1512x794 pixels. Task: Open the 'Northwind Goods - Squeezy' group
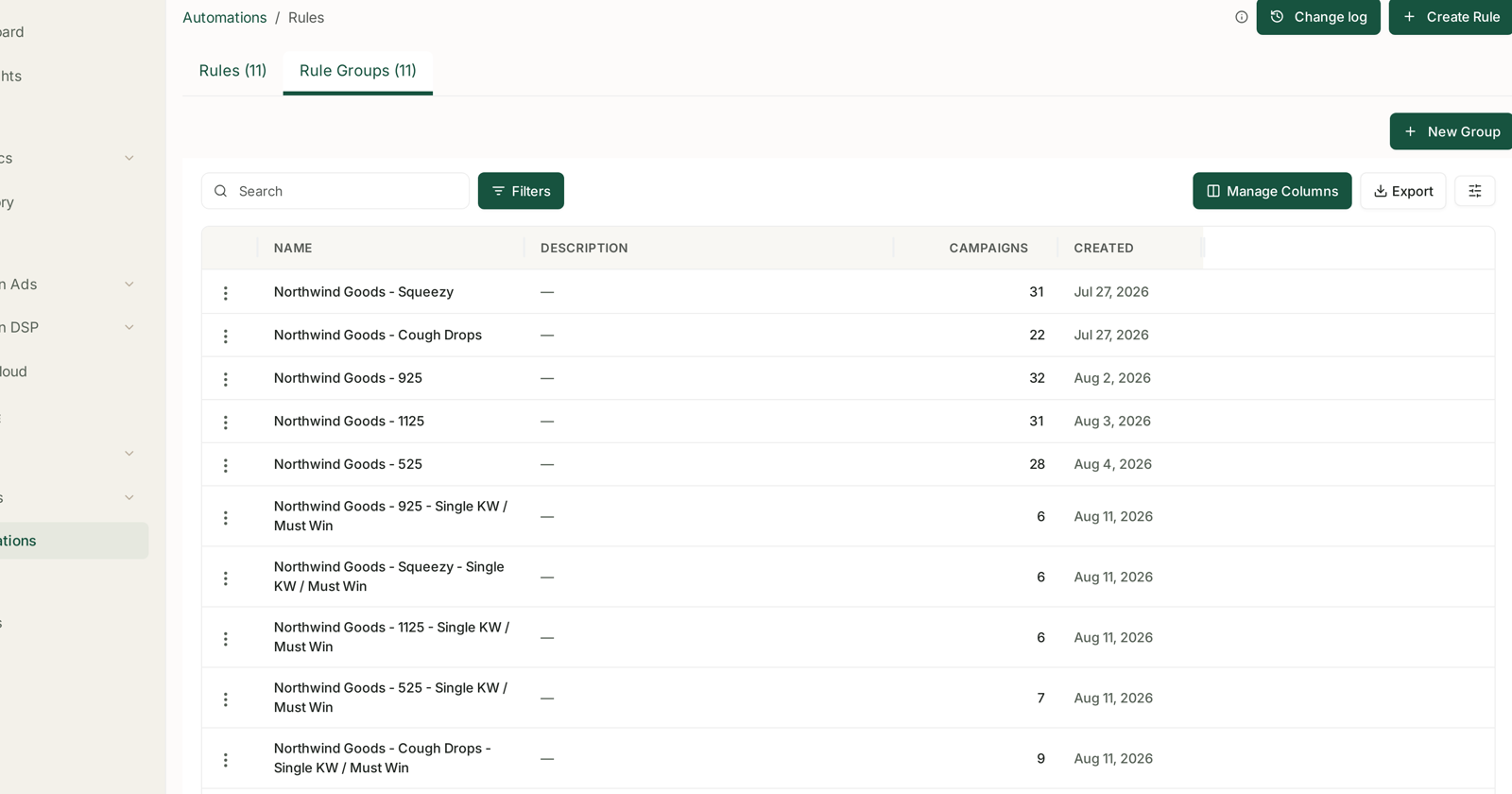tap(364, 292)
